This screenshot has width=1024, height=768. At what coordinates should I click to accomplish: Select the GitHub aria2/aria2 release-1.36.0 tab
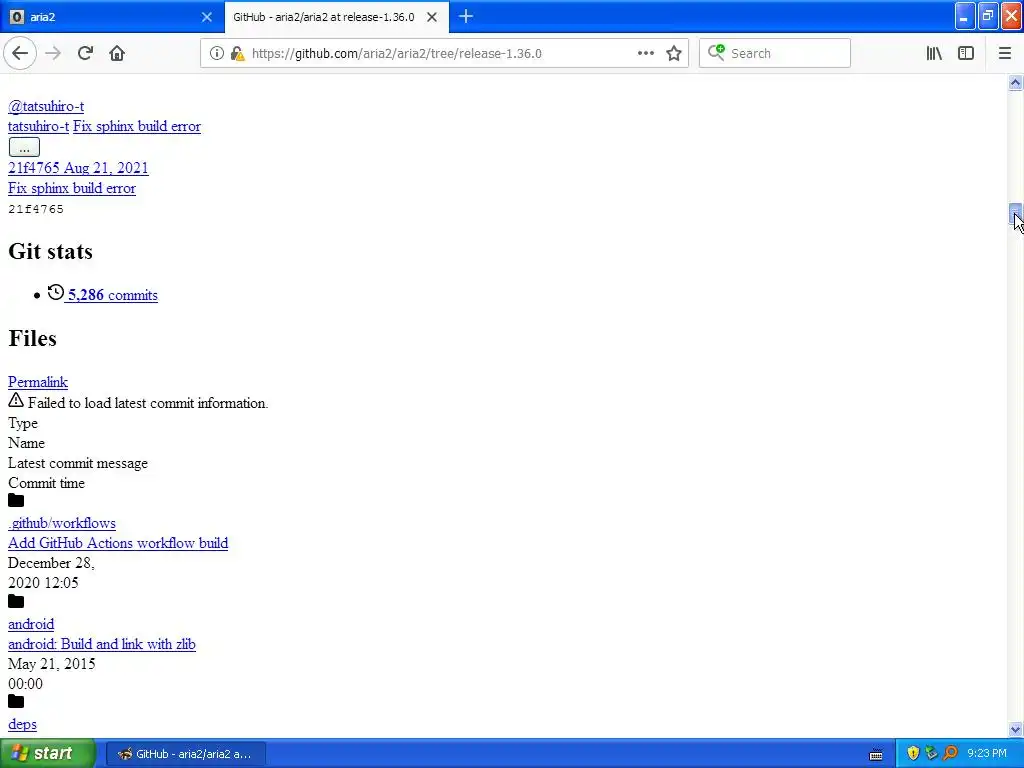click(x=336, y=17)
